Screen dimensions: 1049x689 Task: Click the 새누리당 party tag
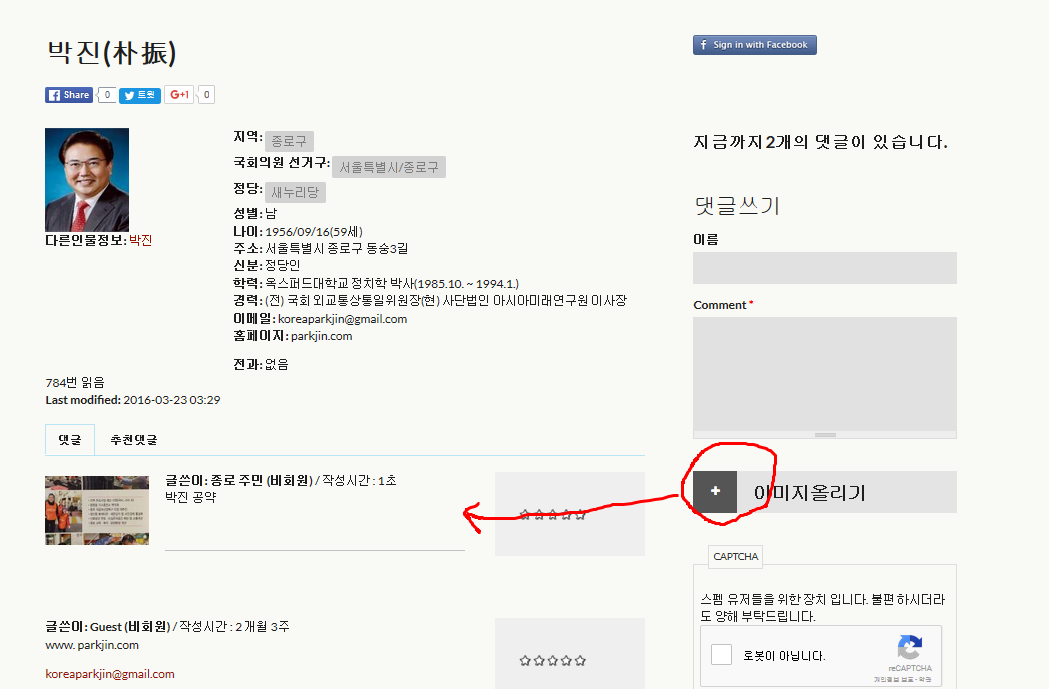coord(295,192)
